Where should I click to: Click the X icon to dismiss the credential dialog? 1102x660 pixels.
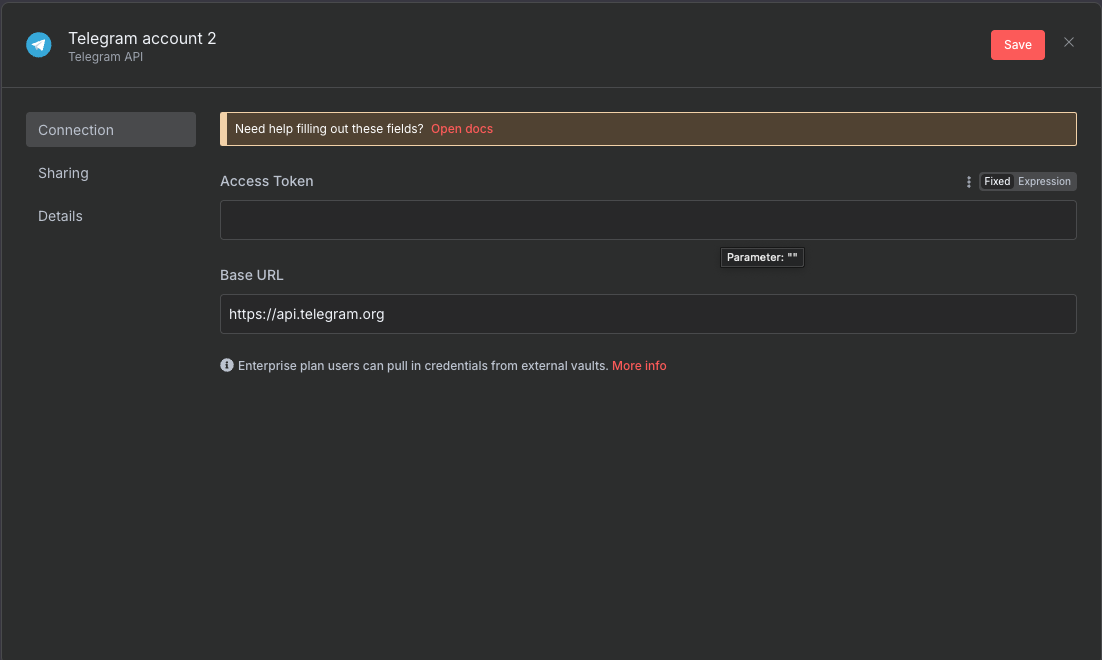pos(1068,42)
